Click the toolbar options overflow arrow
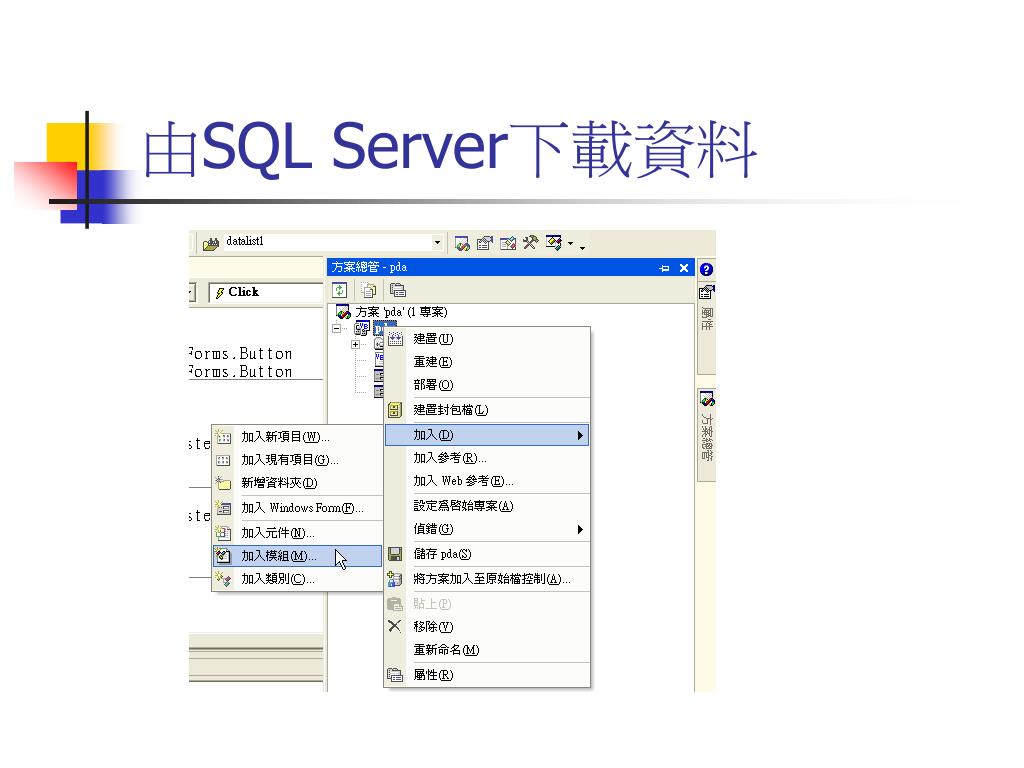This screenshot has height=768, width=1024. pos(582,247)
